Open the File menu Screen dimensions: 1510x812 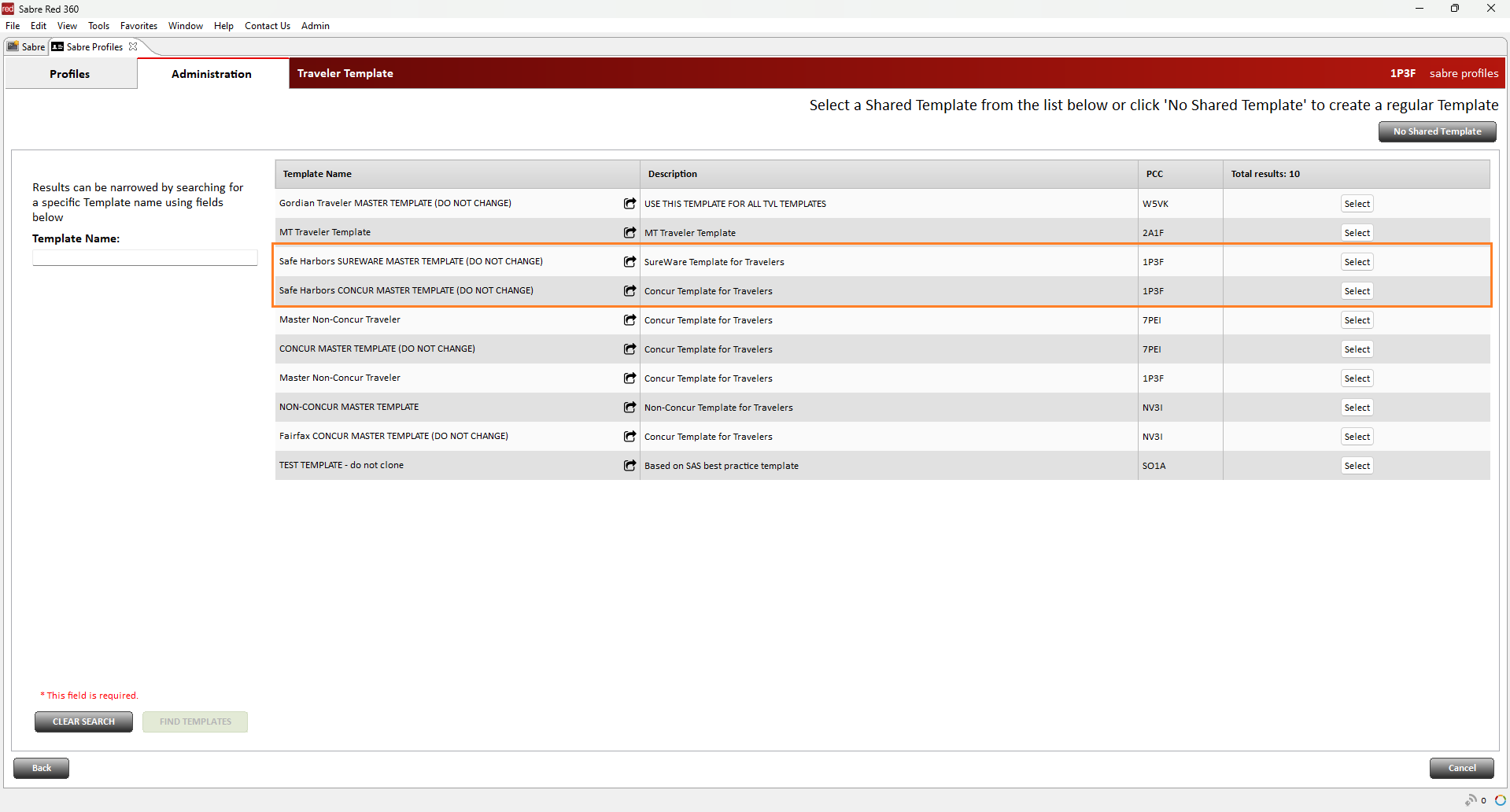13,26
